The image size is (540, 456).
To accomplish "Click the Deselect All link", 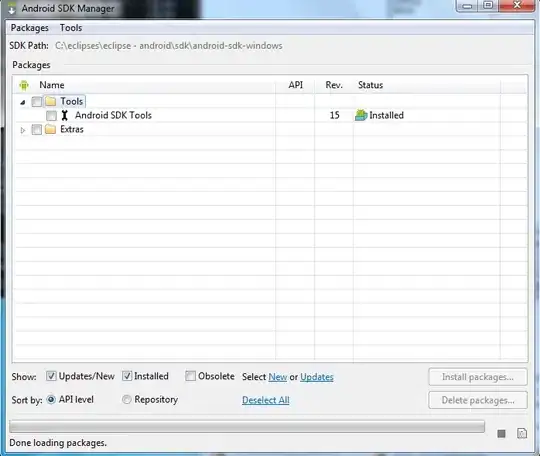I will tap(266, 400).
